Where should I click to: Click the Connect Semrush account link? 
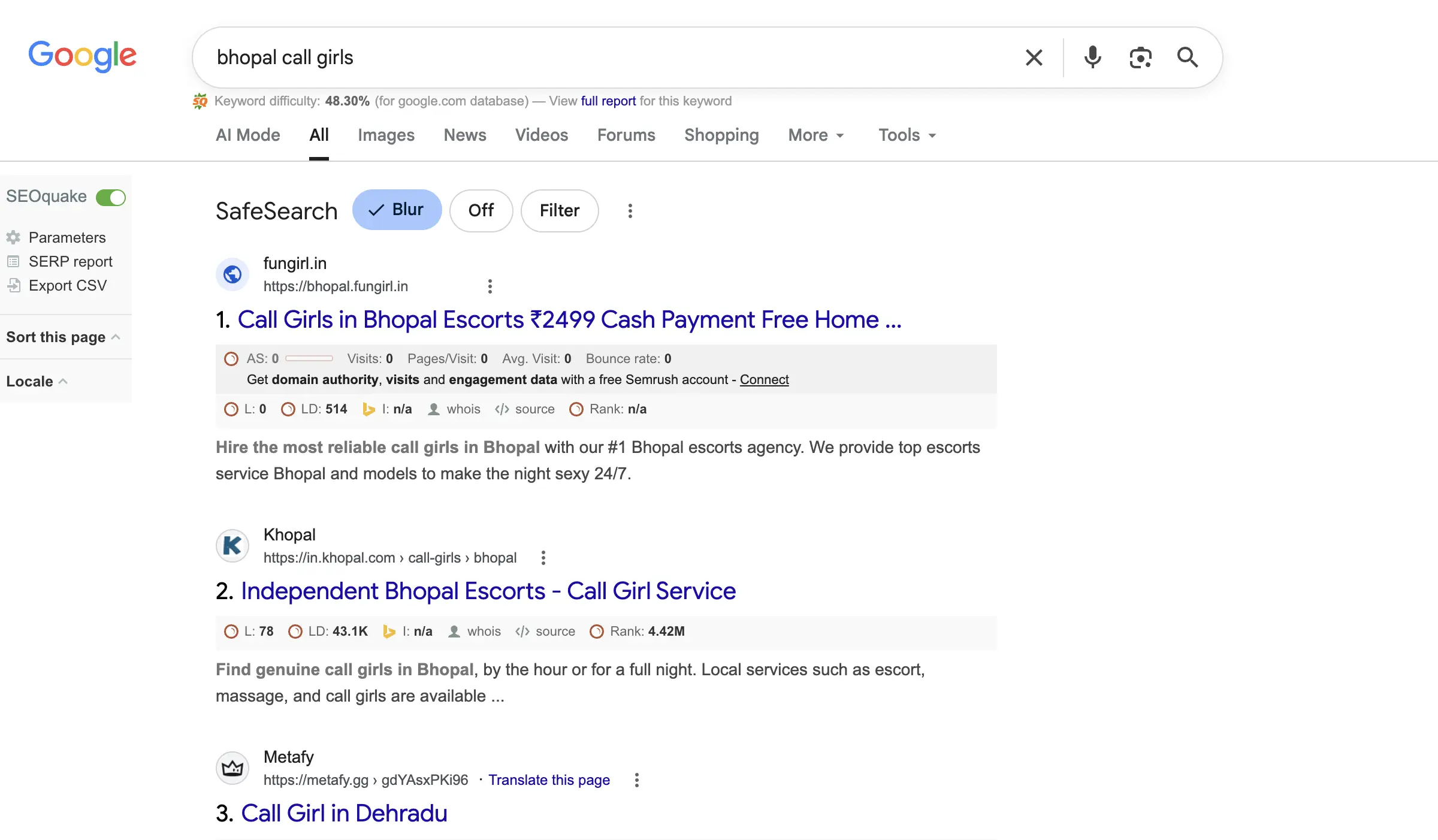pyautogui.click(x=764, y=380)
